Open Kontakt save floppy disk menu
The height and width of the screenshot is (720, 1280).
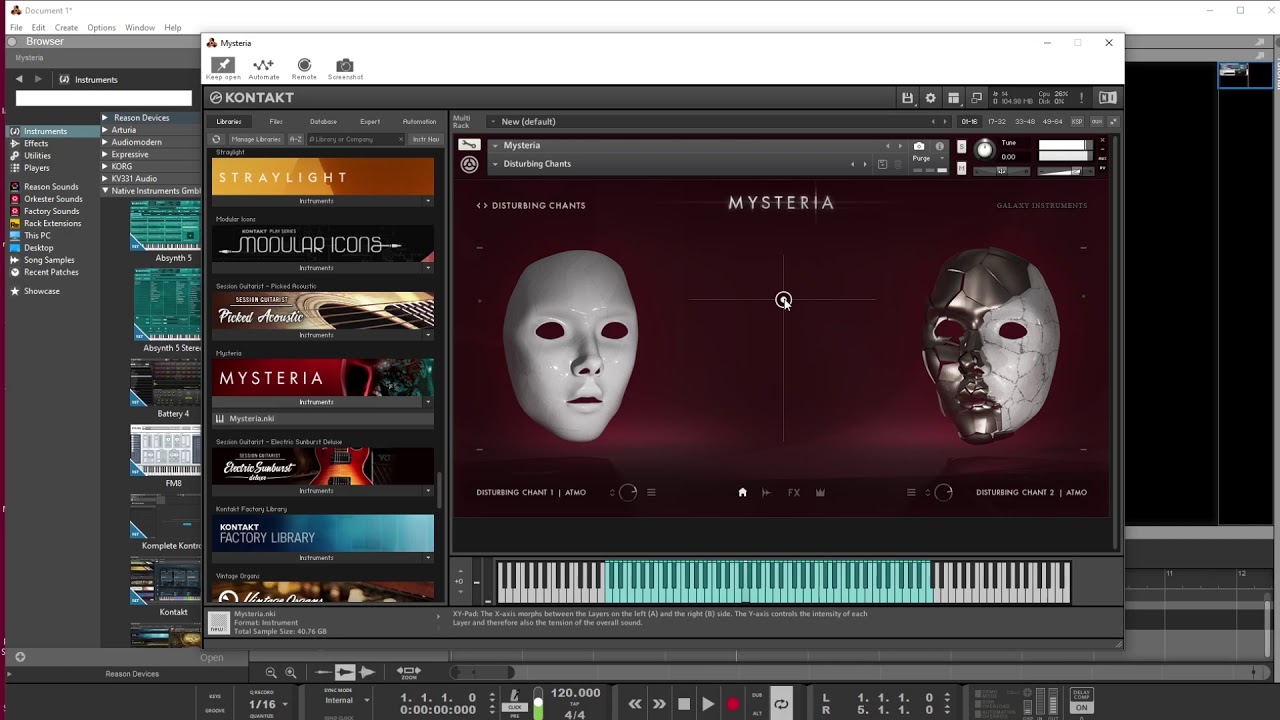907,98
